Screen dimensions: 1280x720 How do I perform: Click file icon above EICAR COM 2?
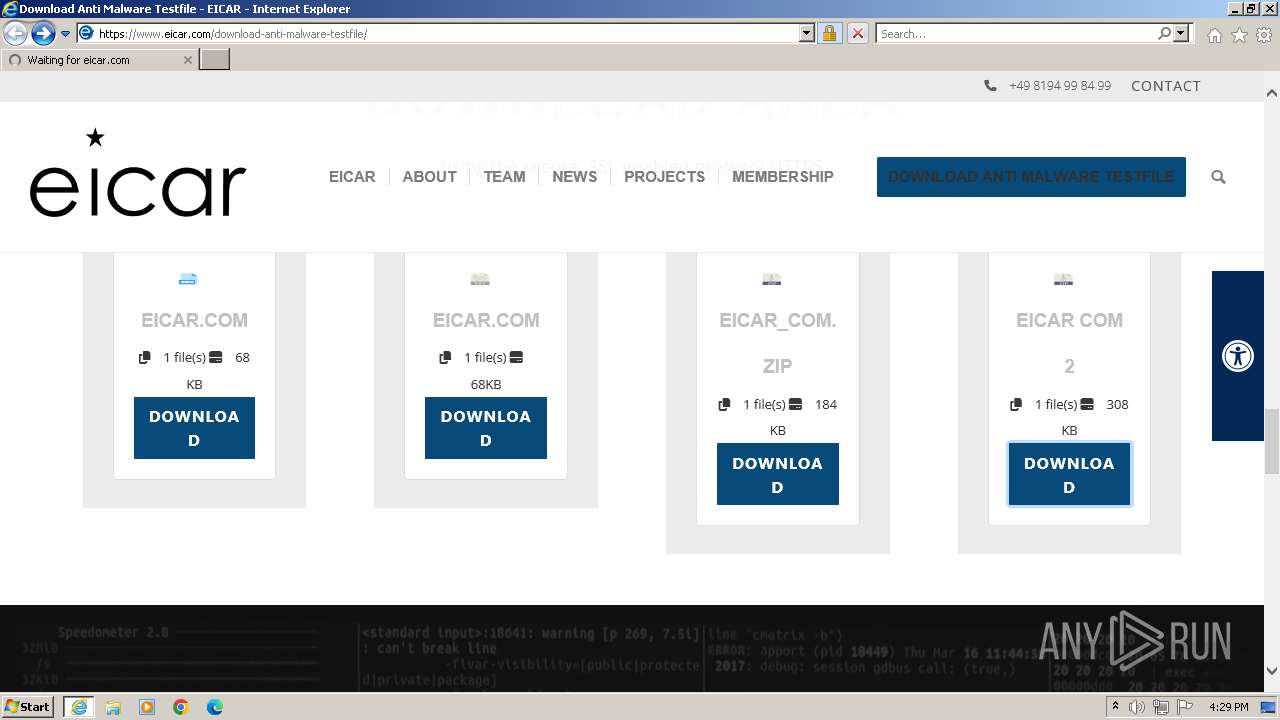coord(1063,279)
